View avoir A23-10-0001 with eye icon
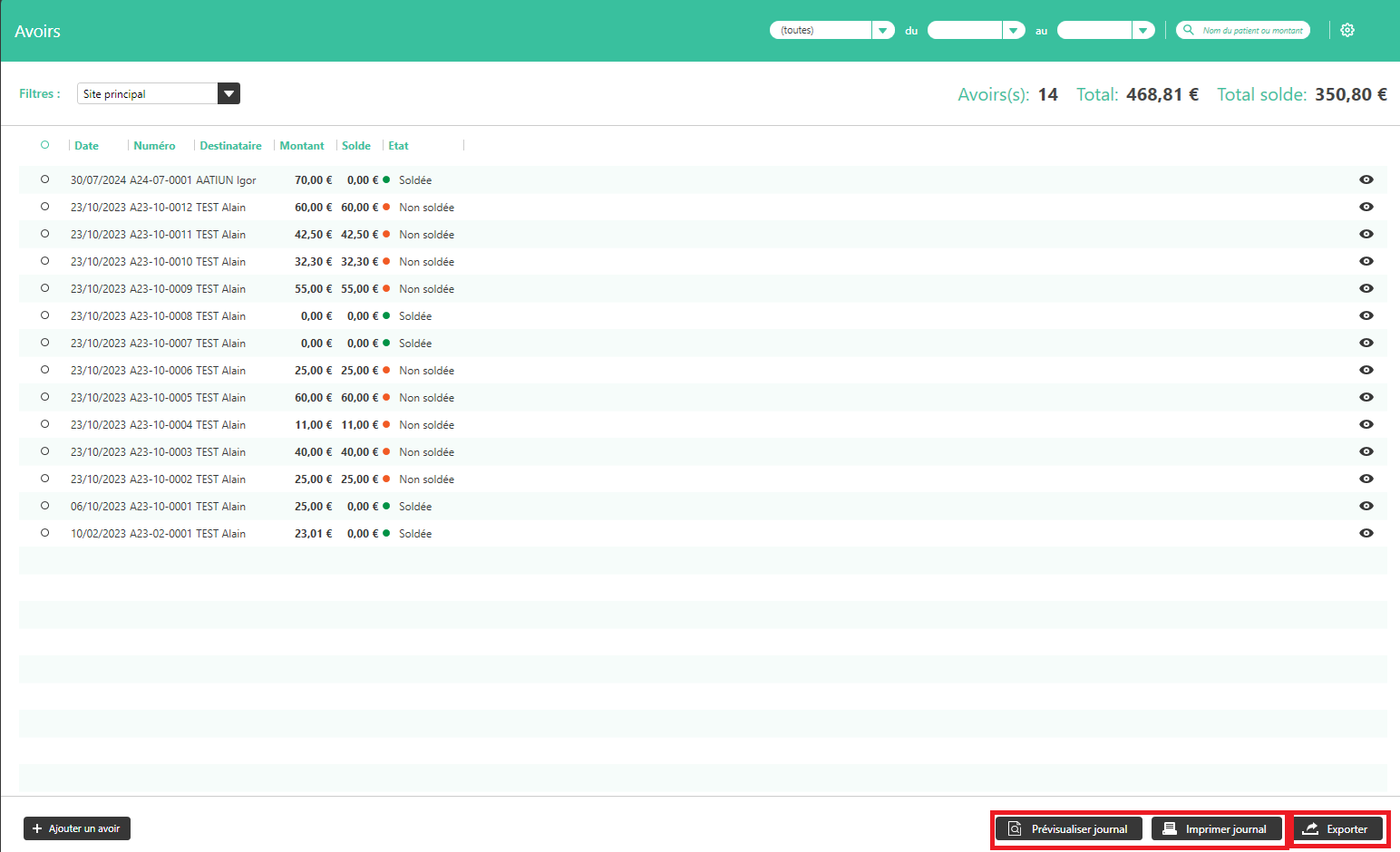 (x=1366, y=507)
